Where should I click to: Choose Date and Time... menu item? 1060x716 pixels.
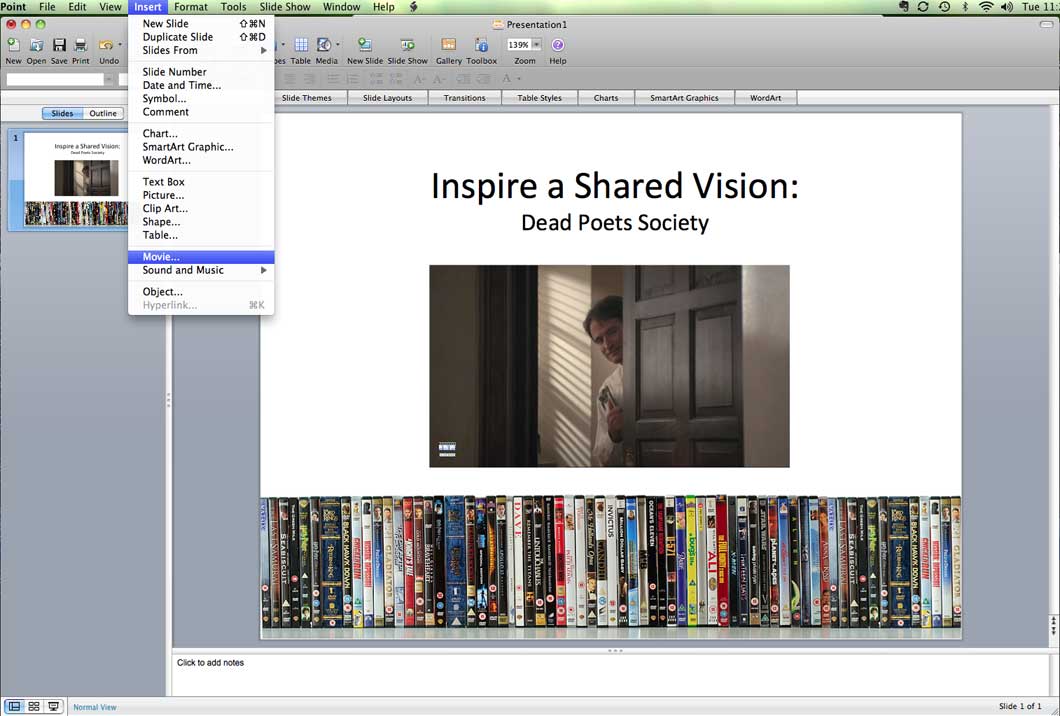[x=201, y=85]
